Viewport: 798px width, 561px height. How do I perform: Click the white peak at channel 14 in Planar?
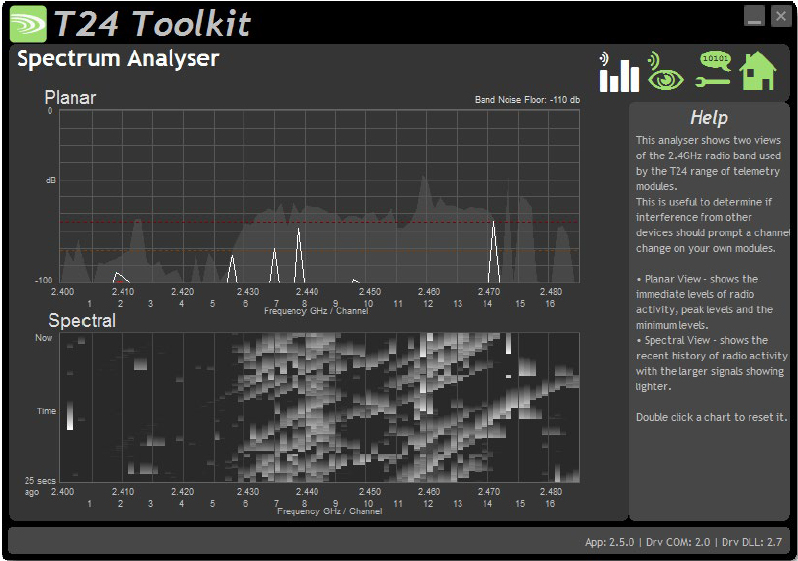(493, 252)
